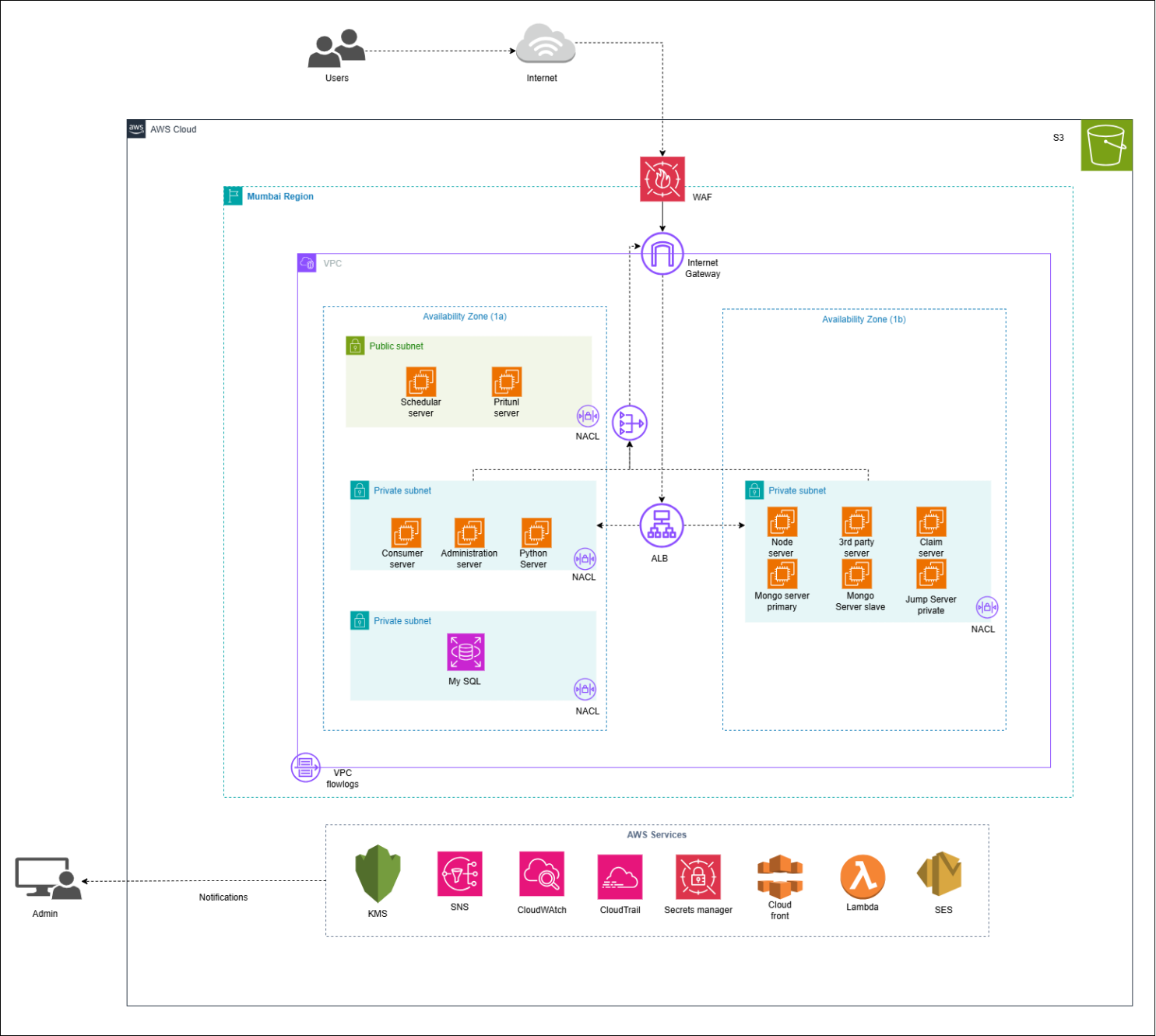
Task: Click the Pritunl server icon
Action: [506, 382]
